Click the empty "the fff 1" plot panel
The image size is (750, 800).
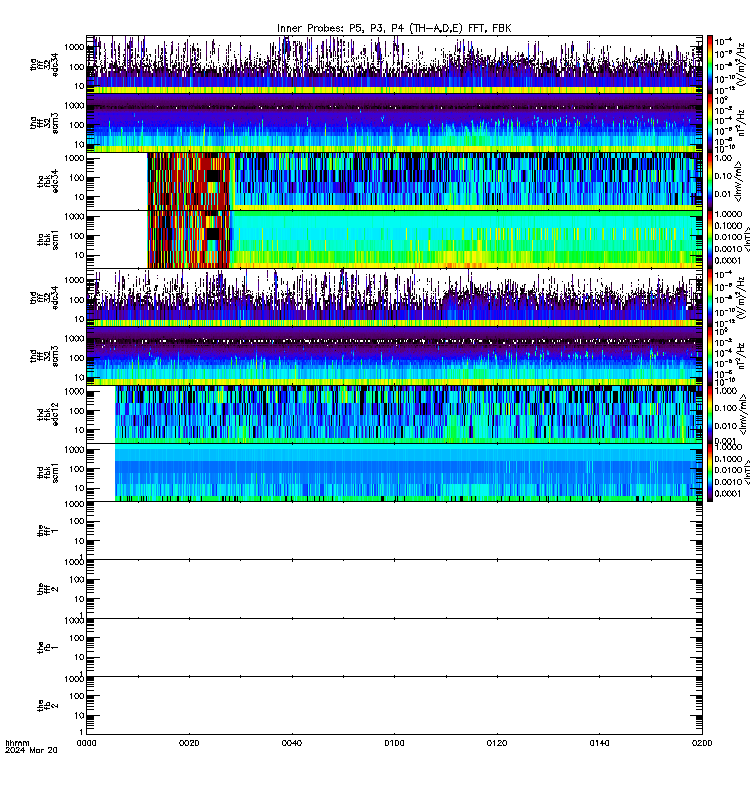[x=394, y=531]
